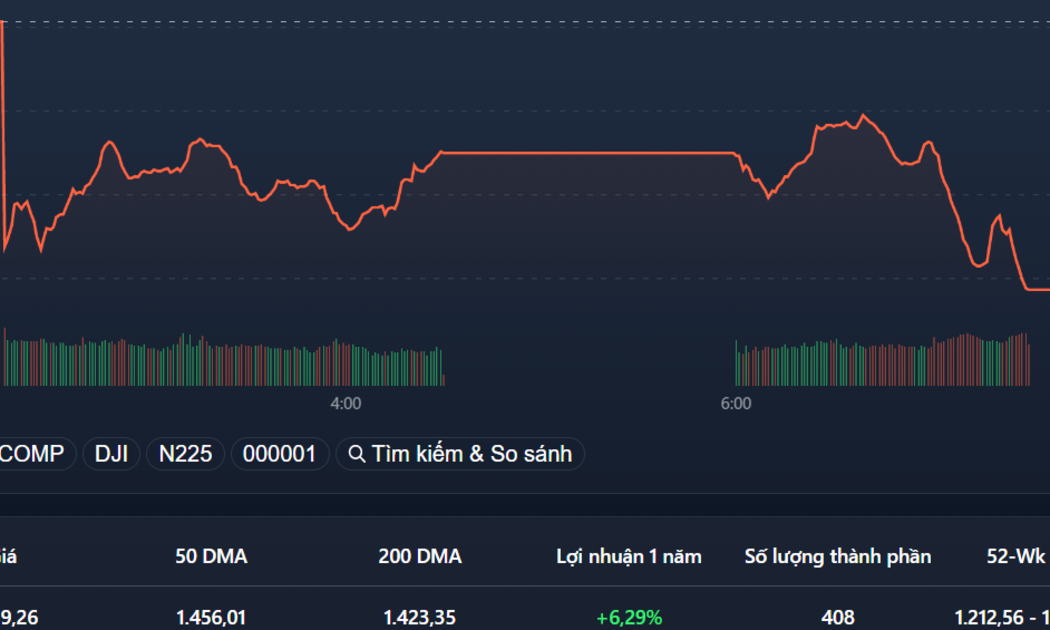Screen dimensions: 1050x630
Task: Add the 000001 index to comparison
Action: click(x=279, y=454)
